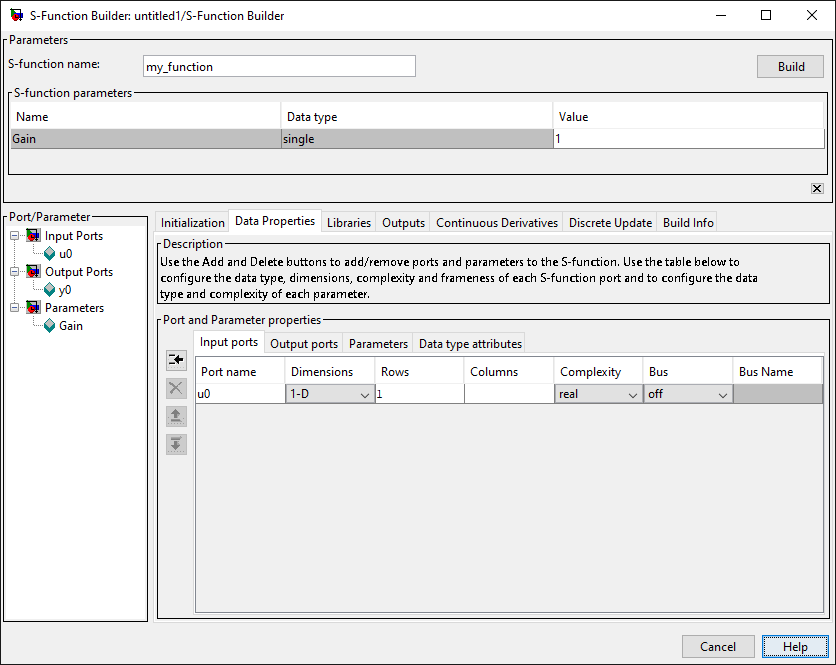836x665 pixels.
Task: Click the Cancel button
Action: 718,647
